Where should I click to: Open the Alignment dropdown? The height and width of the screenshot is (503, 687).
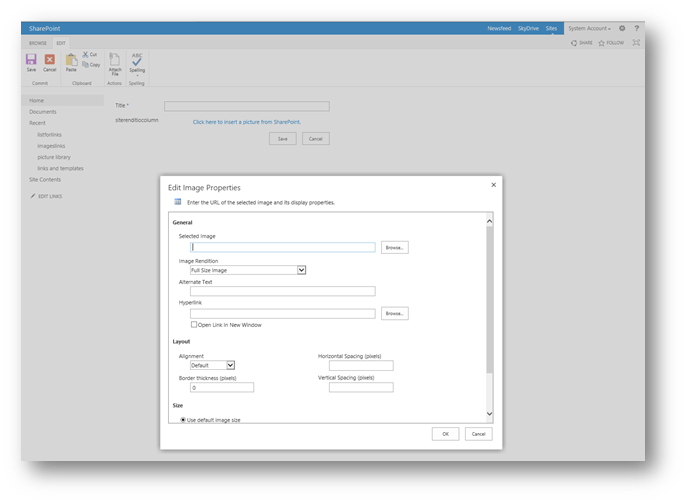230,366
